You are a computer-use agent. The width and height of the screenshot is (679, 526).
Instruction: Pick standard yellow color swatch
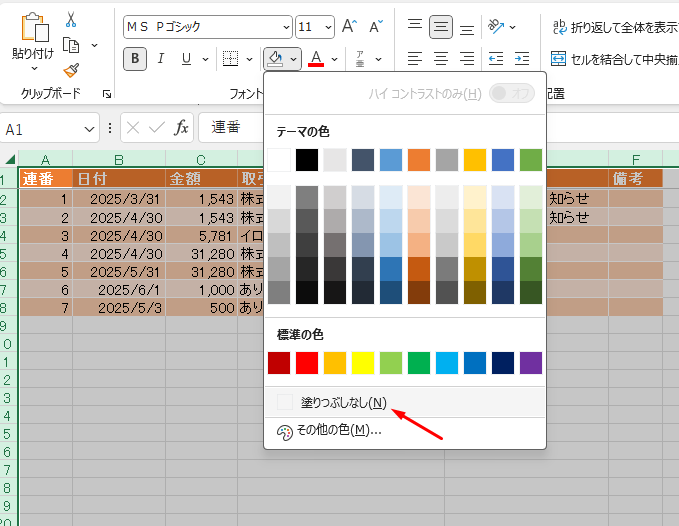click(x=363, y=363)
